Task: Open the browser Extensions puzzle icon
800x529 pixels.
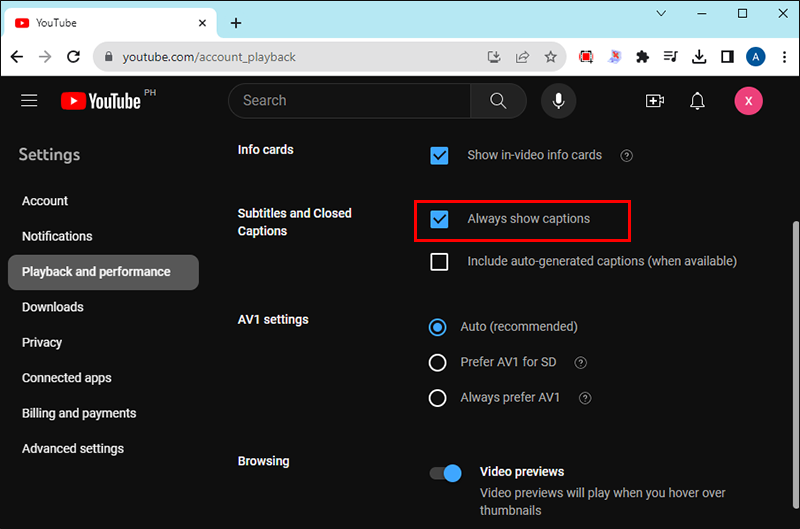Action: click(x=642, y=57)
